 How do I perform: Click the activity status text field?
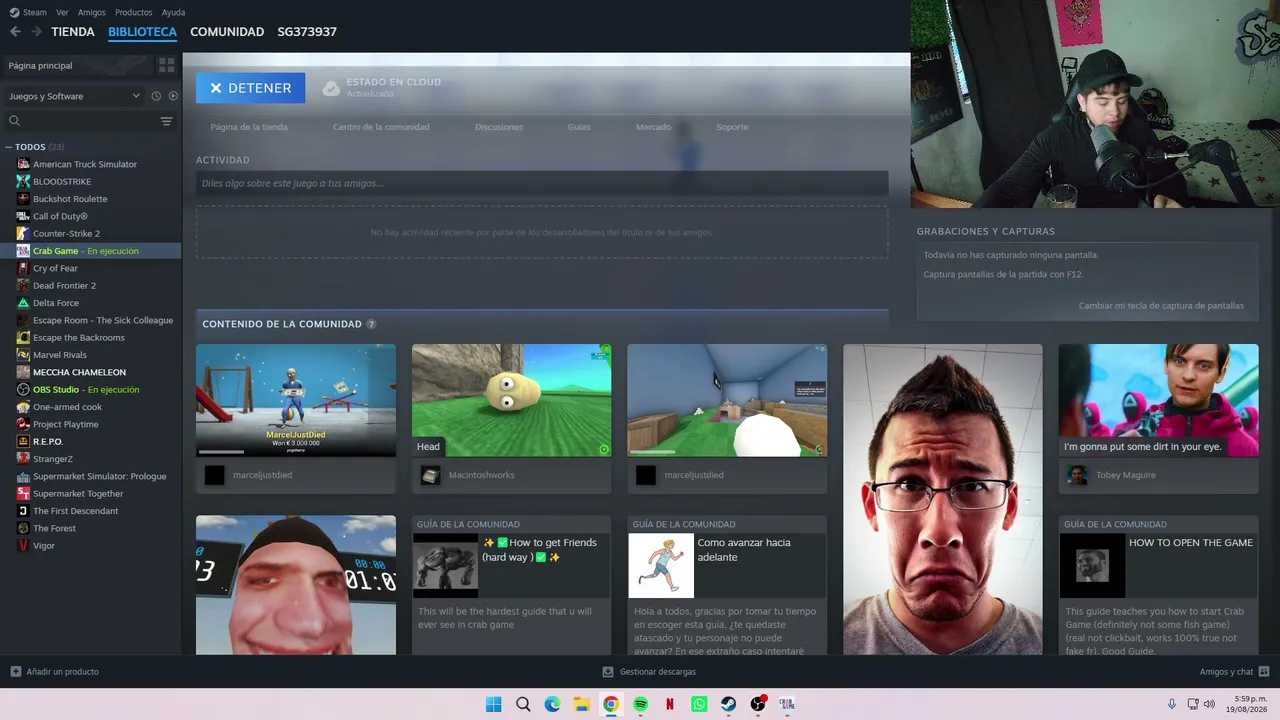tap(542, 183)
